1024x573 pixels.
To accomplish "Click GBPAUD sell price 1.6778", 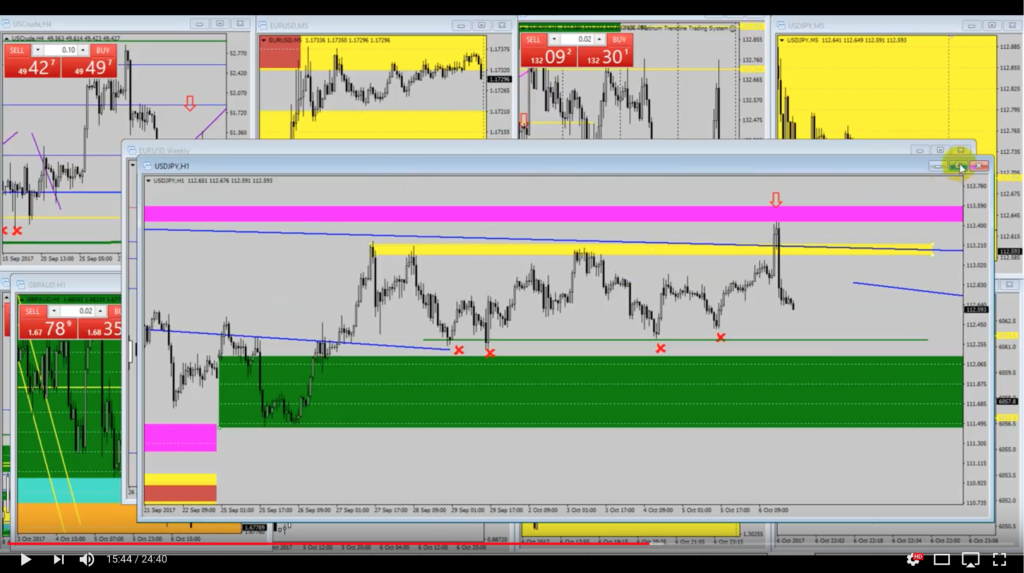I will click(x=48, y=329).
